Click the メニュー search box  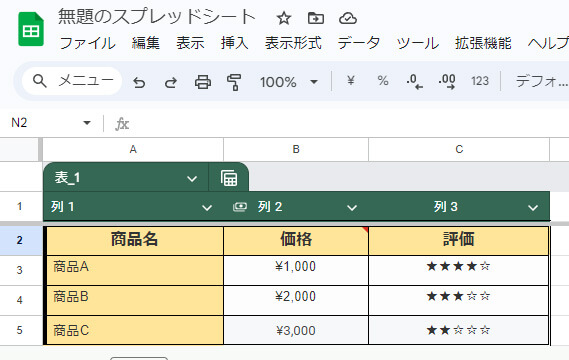point(72,81)
